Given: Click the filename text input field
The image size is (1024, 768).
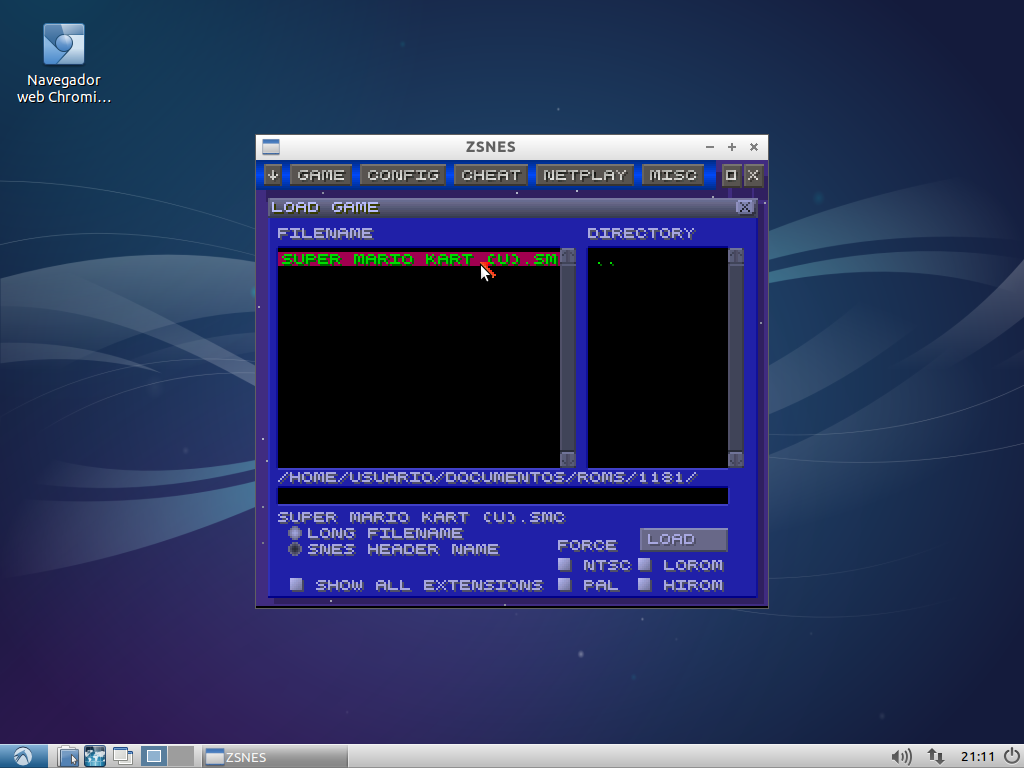Looking at the screenshot, I should pos(502,496).
